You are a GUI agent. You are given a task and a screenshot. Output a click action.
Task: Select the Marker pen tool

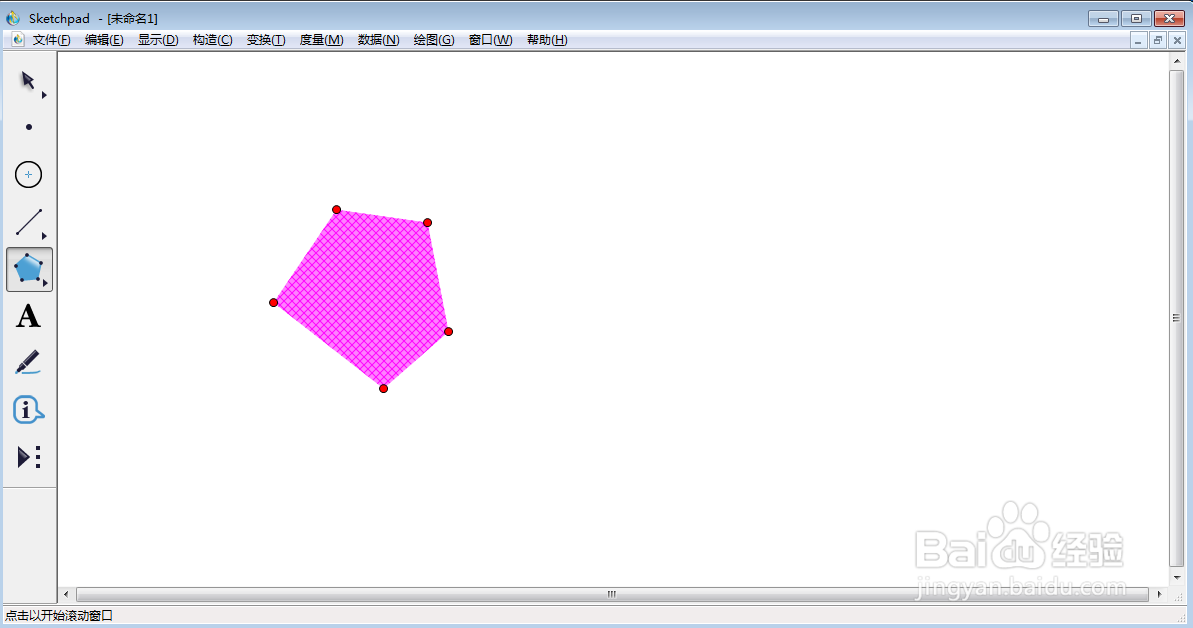[x=28, y=362]
